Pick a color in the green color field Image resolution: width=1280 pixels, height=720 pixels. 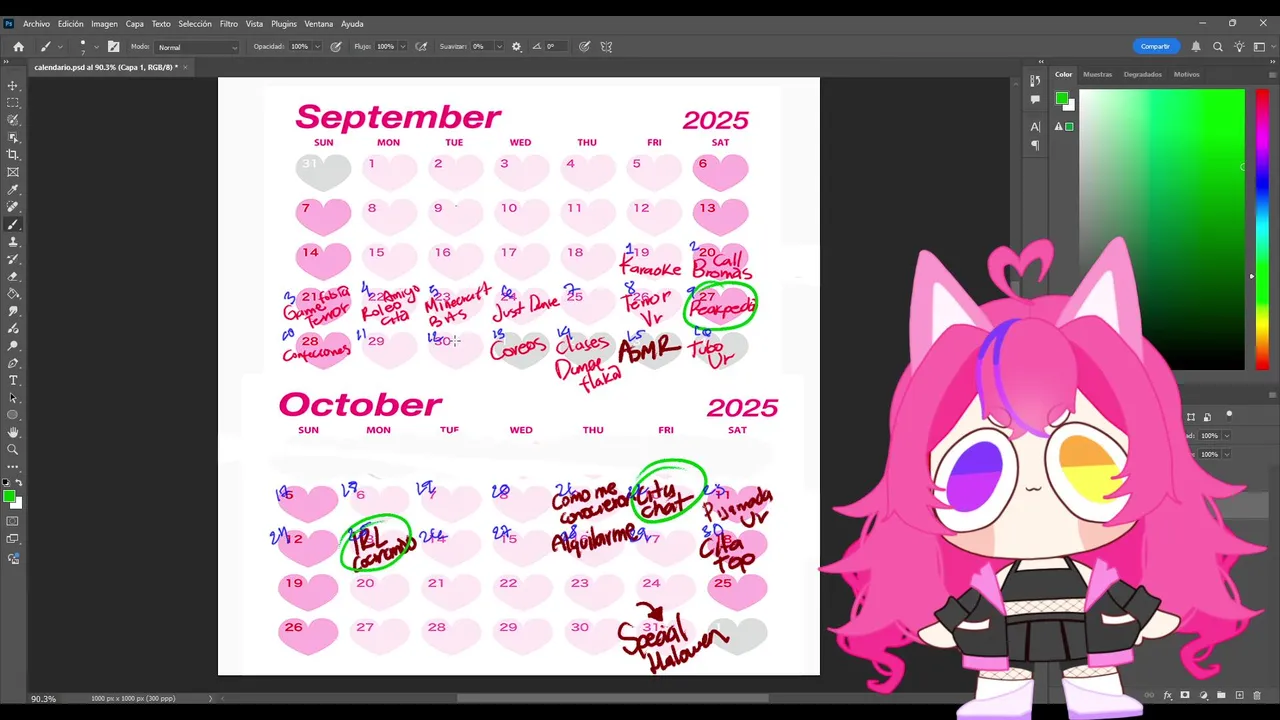point(1161,230)
